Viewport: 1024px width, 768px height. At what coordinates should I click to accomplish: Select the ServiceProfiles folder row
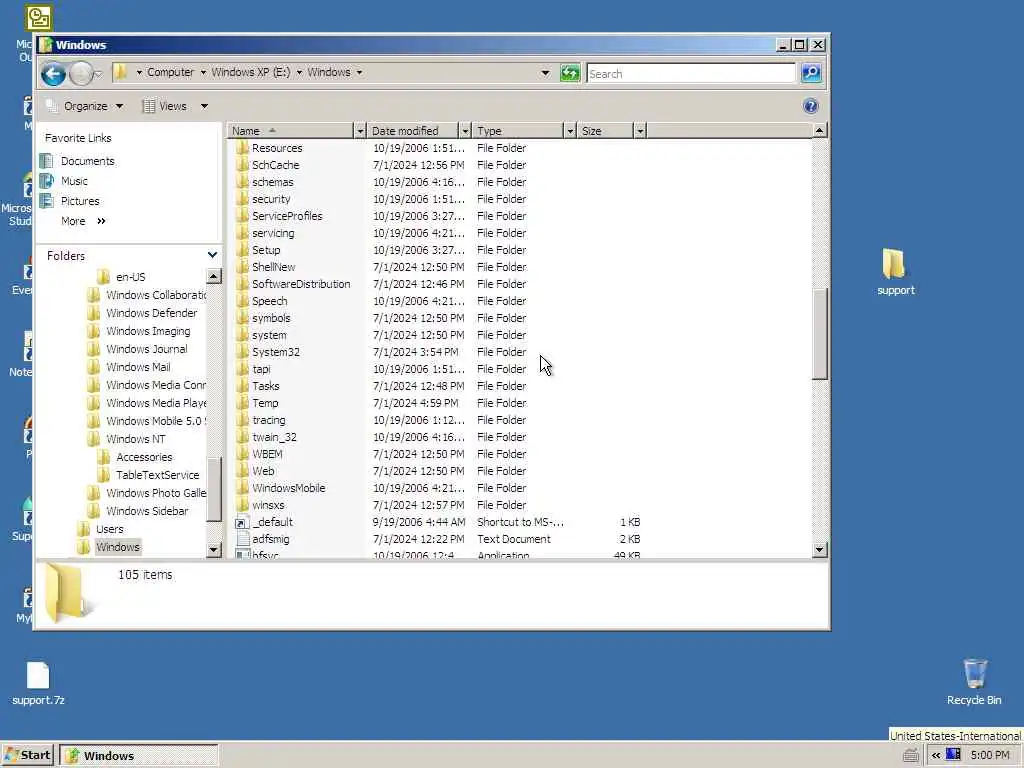[x=438, y=216]
